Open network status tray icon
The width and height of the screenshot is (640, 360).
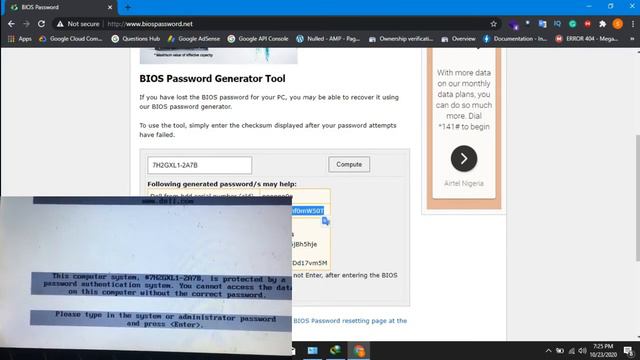(x=571, y=351)
